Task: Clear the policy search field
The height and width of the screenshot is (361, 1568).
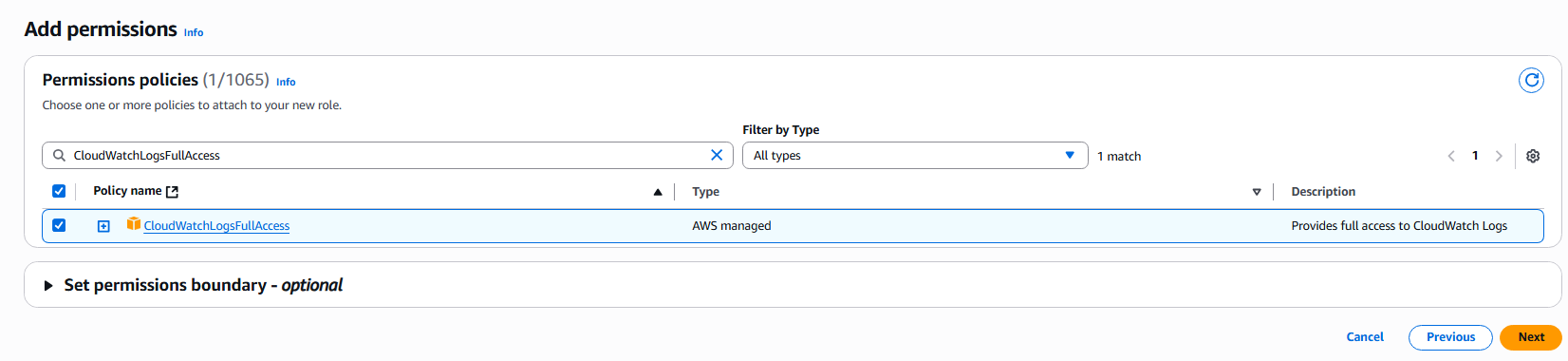Action: coord(717,155)
